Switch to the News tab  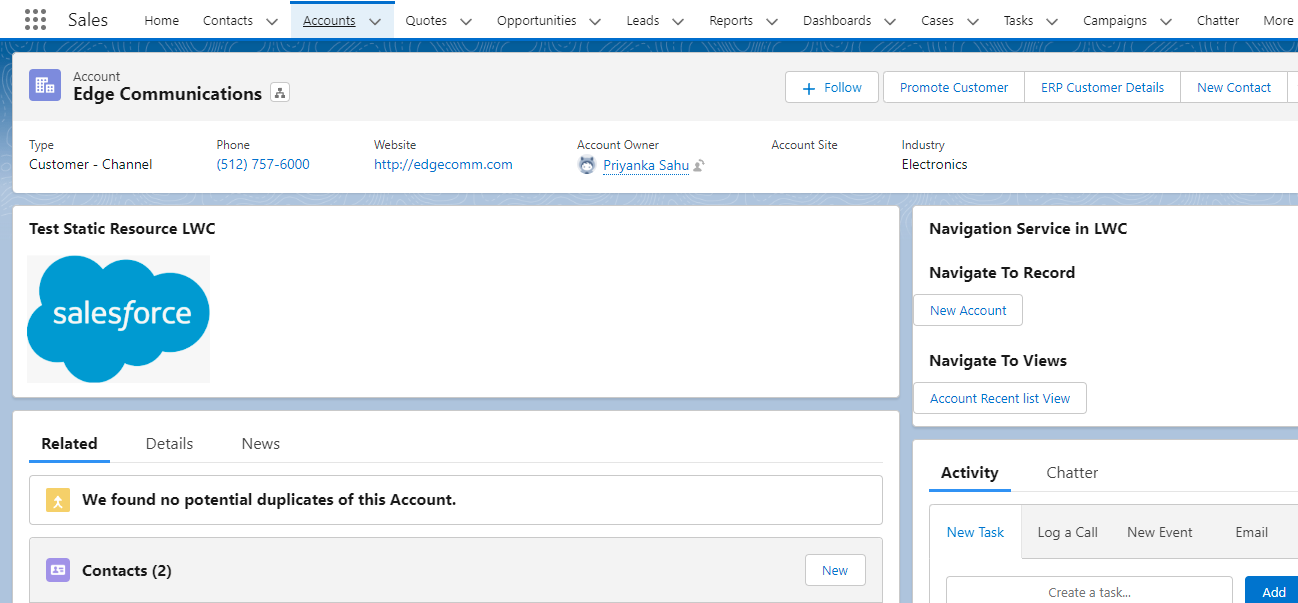260,444
